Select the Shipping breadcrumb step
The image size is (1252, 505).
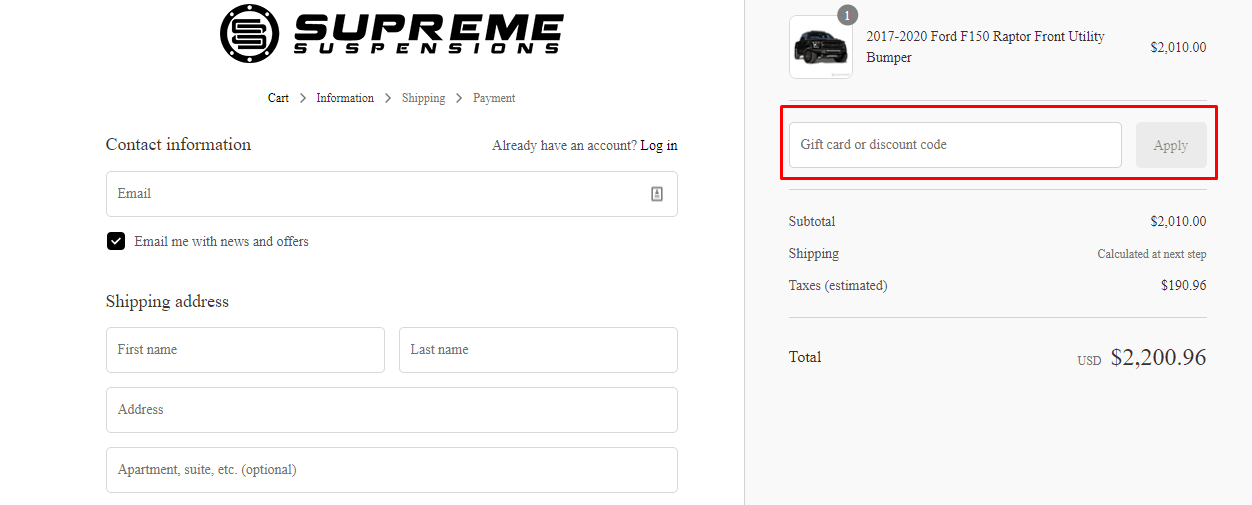(423, 98)
